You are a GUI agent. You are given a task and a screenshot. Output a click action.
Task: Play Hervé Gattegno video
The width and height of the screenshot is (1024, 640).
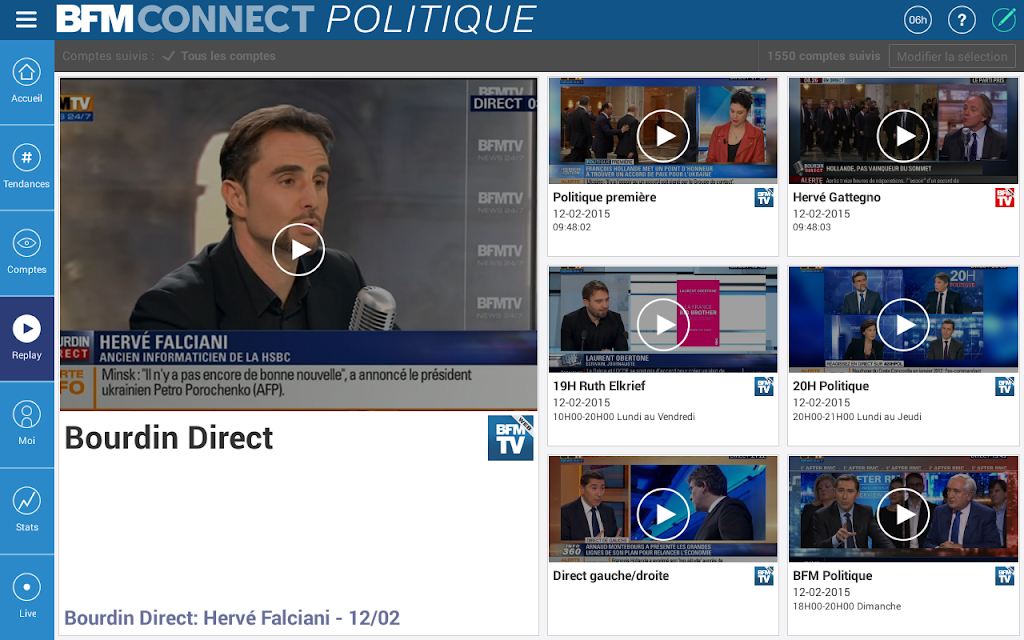click(903, 136)
